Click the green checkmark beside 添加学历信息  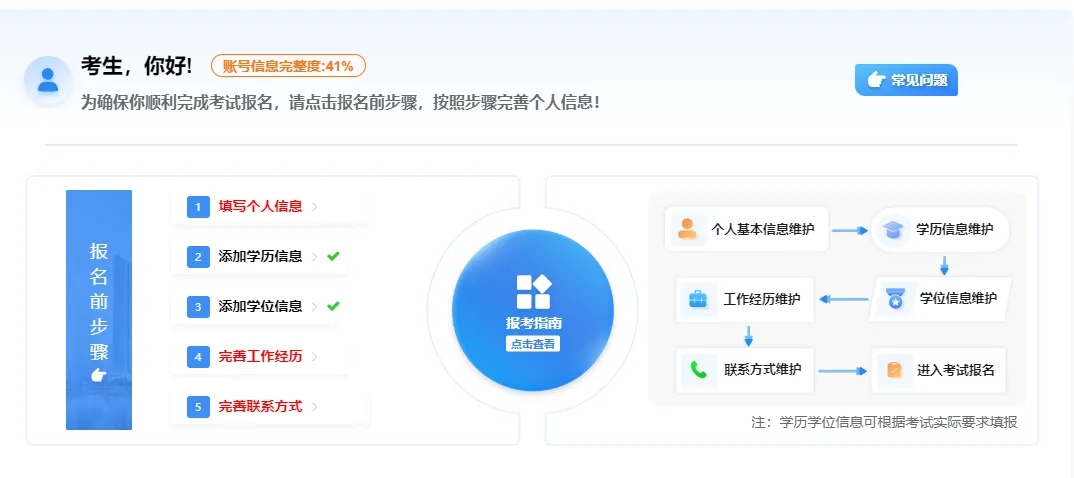point(333,256)
